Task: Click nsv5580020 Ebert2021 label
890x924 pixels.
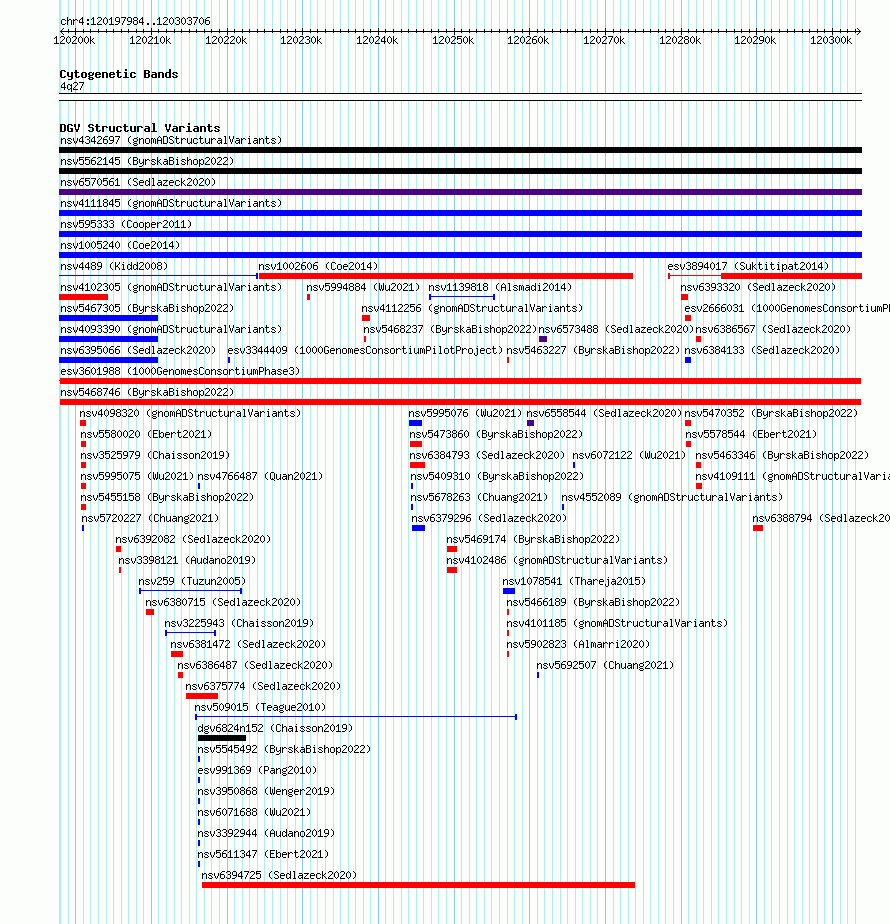Action: point(146,434)
